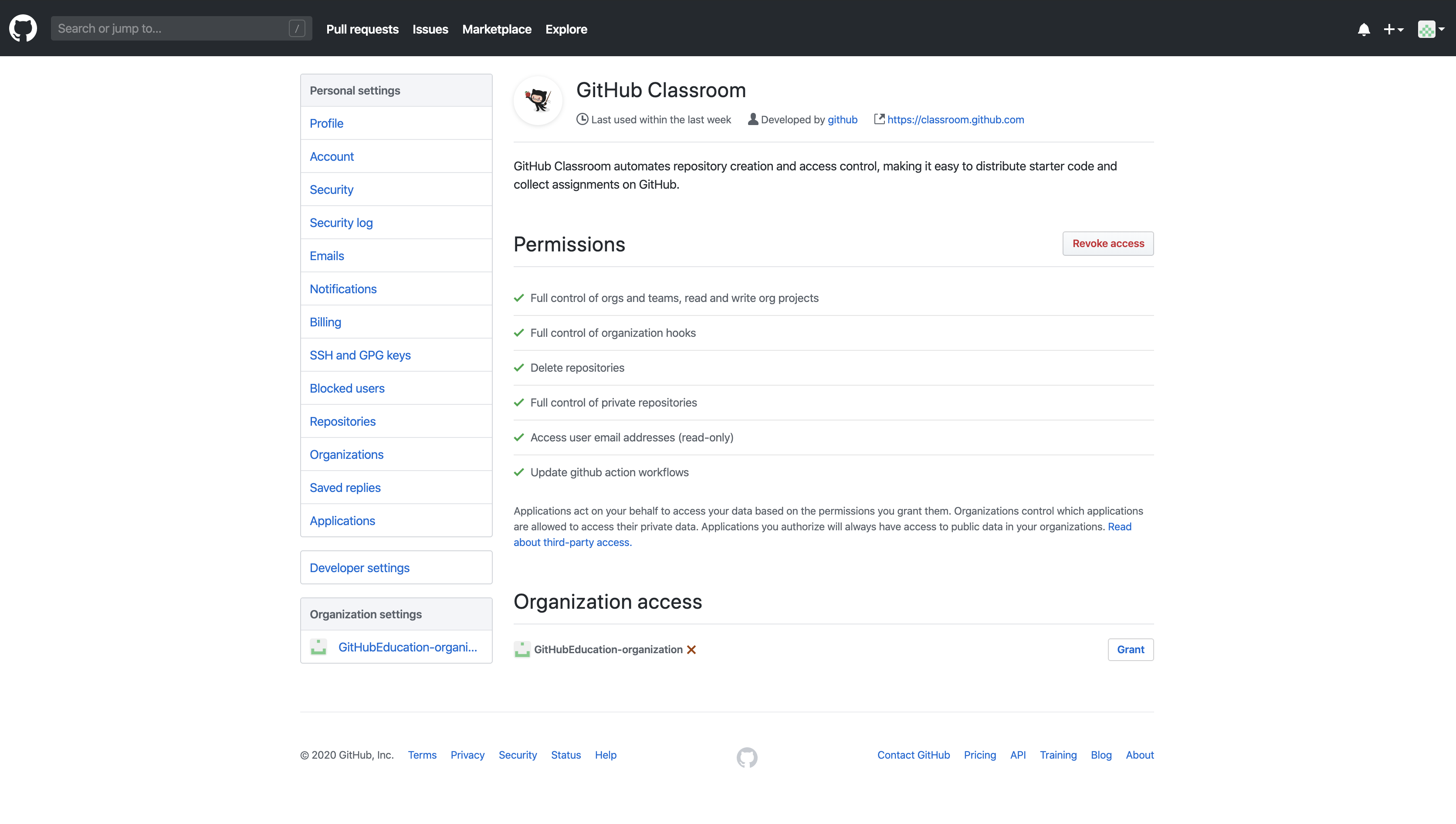Open Issues in top navigation
The width and height of the screenshot is (1456, 824).
tap(430, 30)
